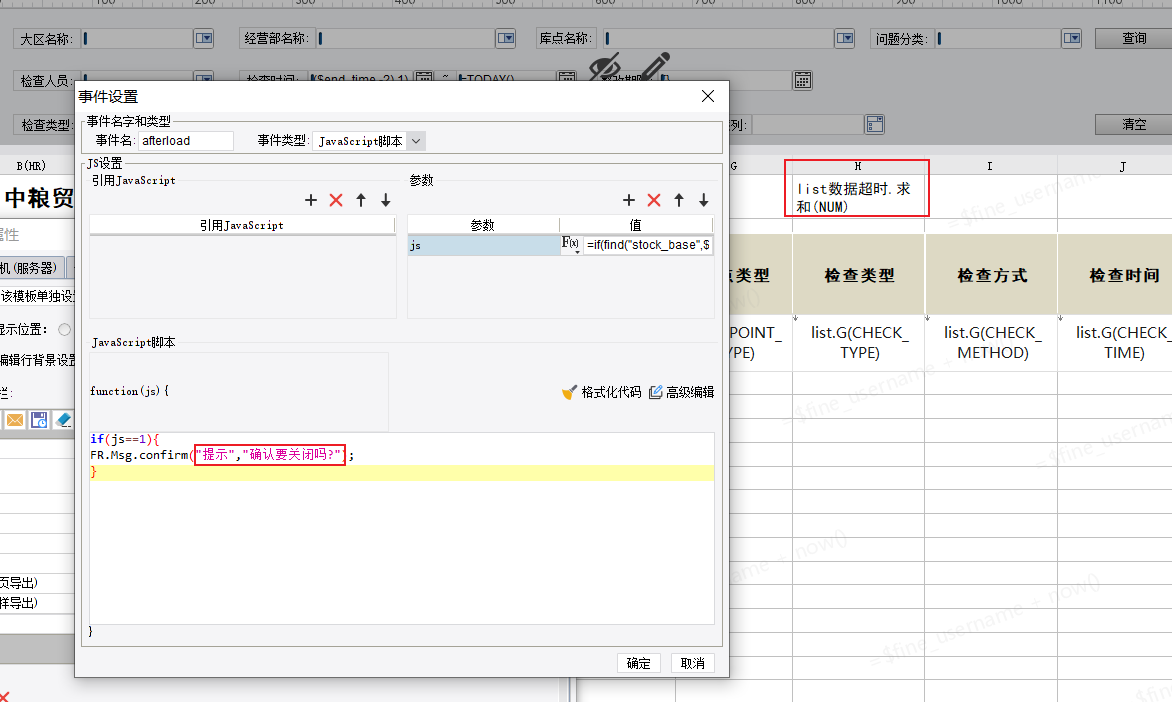Delete the parameter with red X icon
The width and height of the screenshot is (1172, 702).
[x=654, y=200]
